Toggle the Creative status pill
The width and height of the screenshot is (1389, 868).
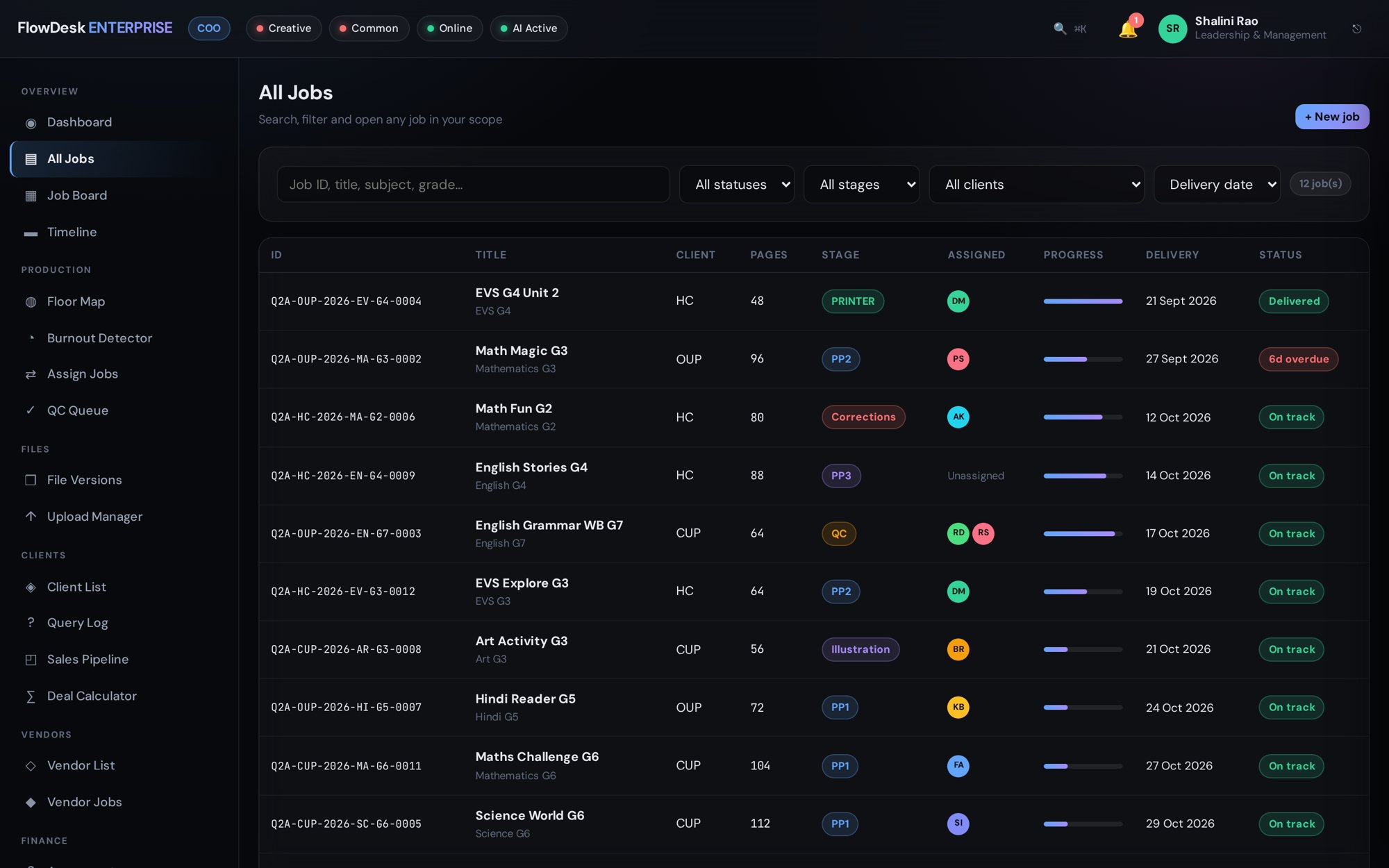(x=283, y=28)
